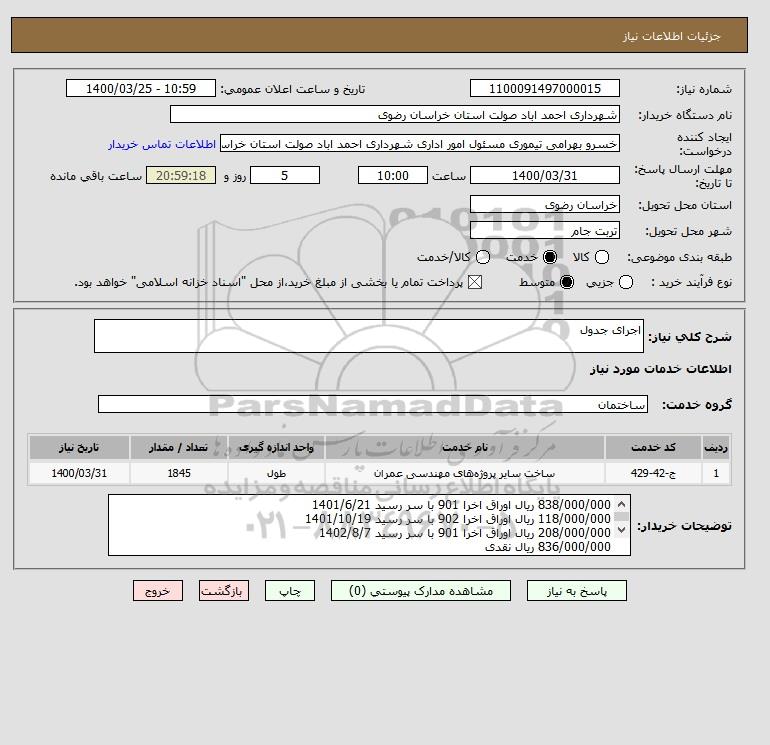
Task: Click the delivery province field خراسان رضوی
Action: point(545,205)
